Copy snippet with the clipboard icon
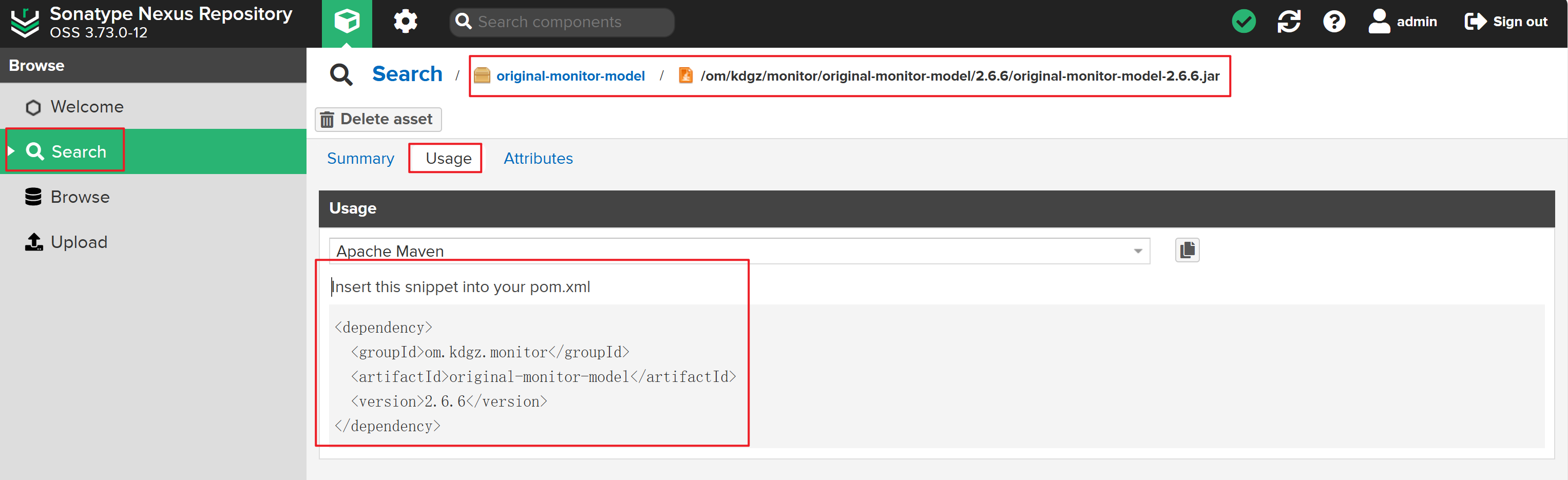 (x=1187, y=250)
